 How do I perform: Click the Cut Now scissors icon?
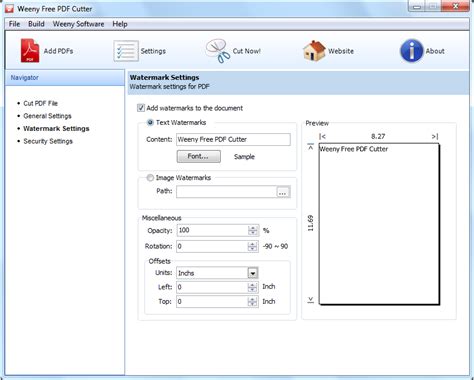(218, 51)
